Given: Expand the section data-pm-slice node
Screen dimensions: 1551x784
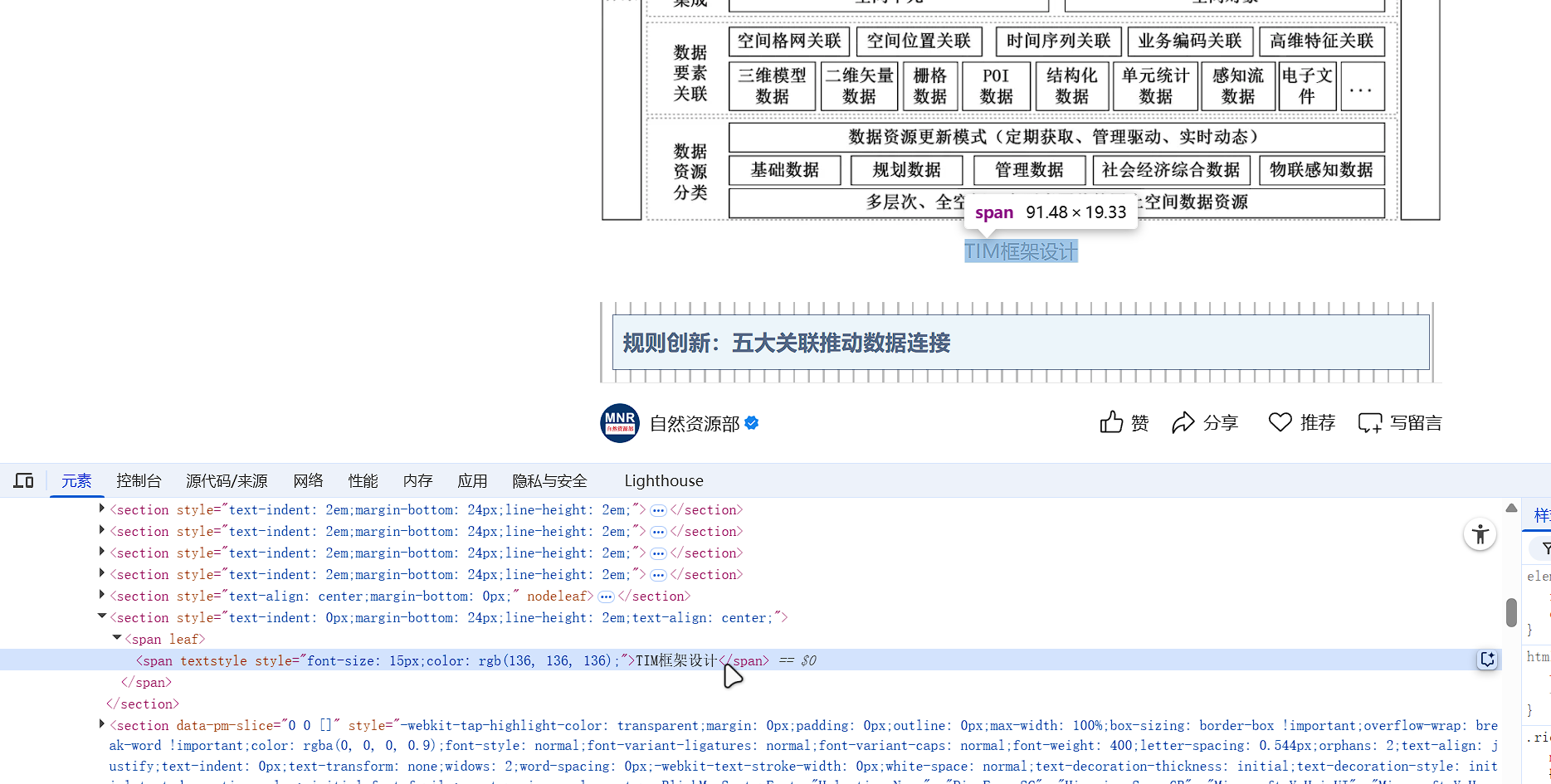Looking at the screenshot, I should click(x=101, y=724).
